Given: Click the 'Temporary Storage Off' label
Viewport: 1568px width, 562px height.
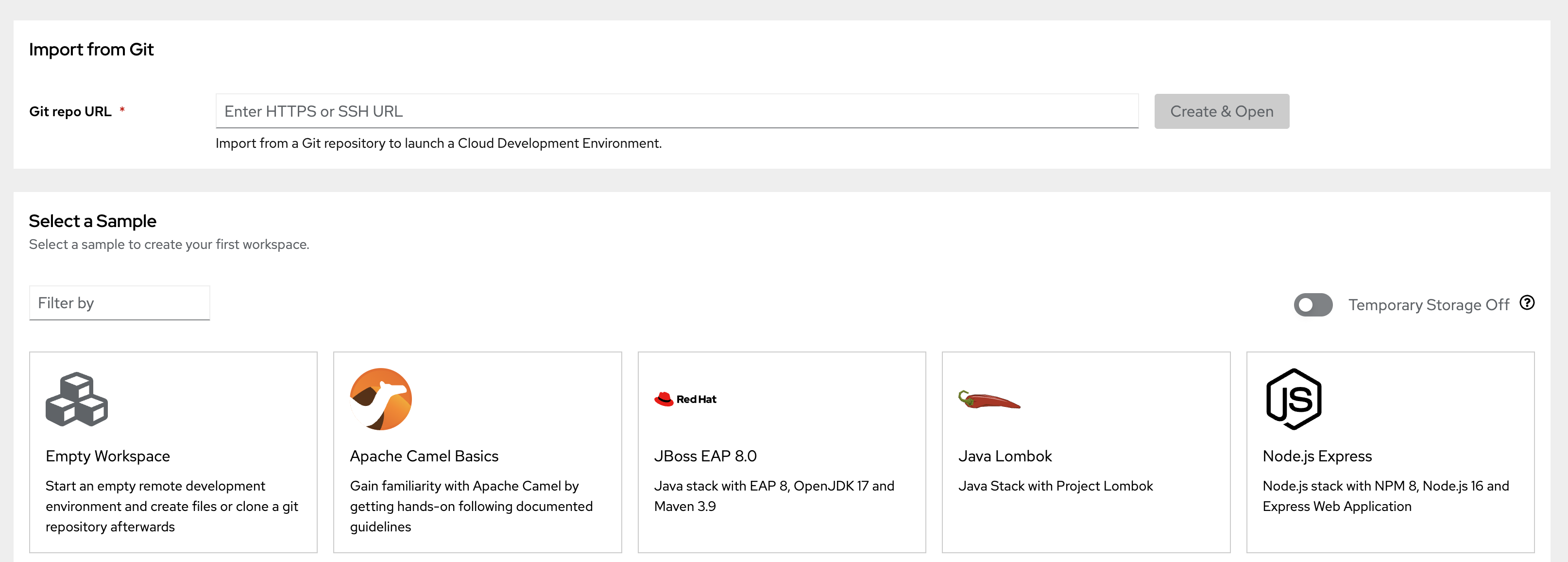Looking at the screenshot, I should pyautogui.click(x=1429, y=305).
